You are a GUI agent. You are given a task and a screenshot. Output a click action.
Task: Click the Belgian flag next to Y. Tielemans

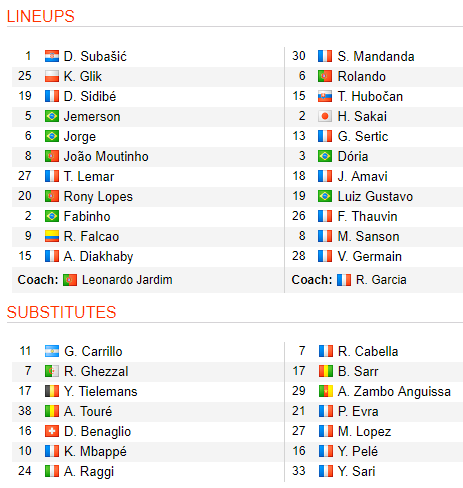tap(52, 391)
